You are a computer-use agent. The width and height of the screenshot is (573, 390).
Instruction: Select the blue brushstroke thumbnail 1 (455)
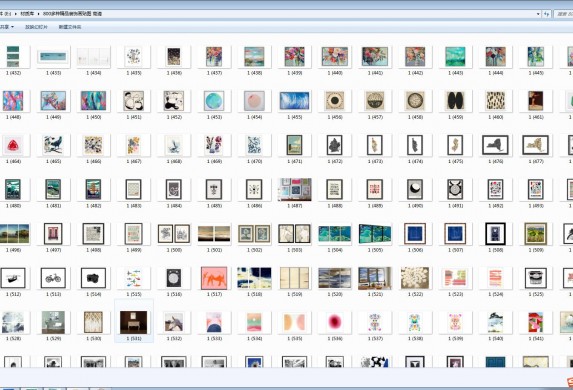point(295,101)
